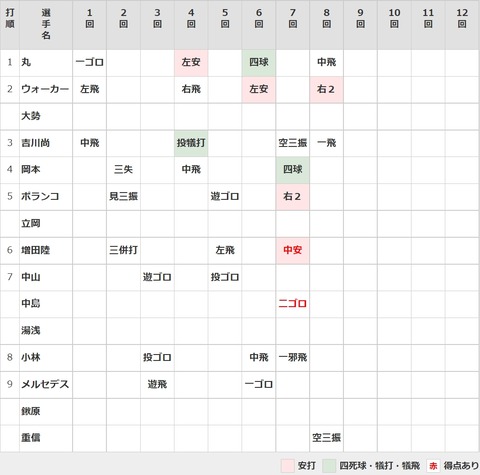The image size is (480, 475).
Task: Click 岡本's 2回 result 三失
Action: coord(124,169)
